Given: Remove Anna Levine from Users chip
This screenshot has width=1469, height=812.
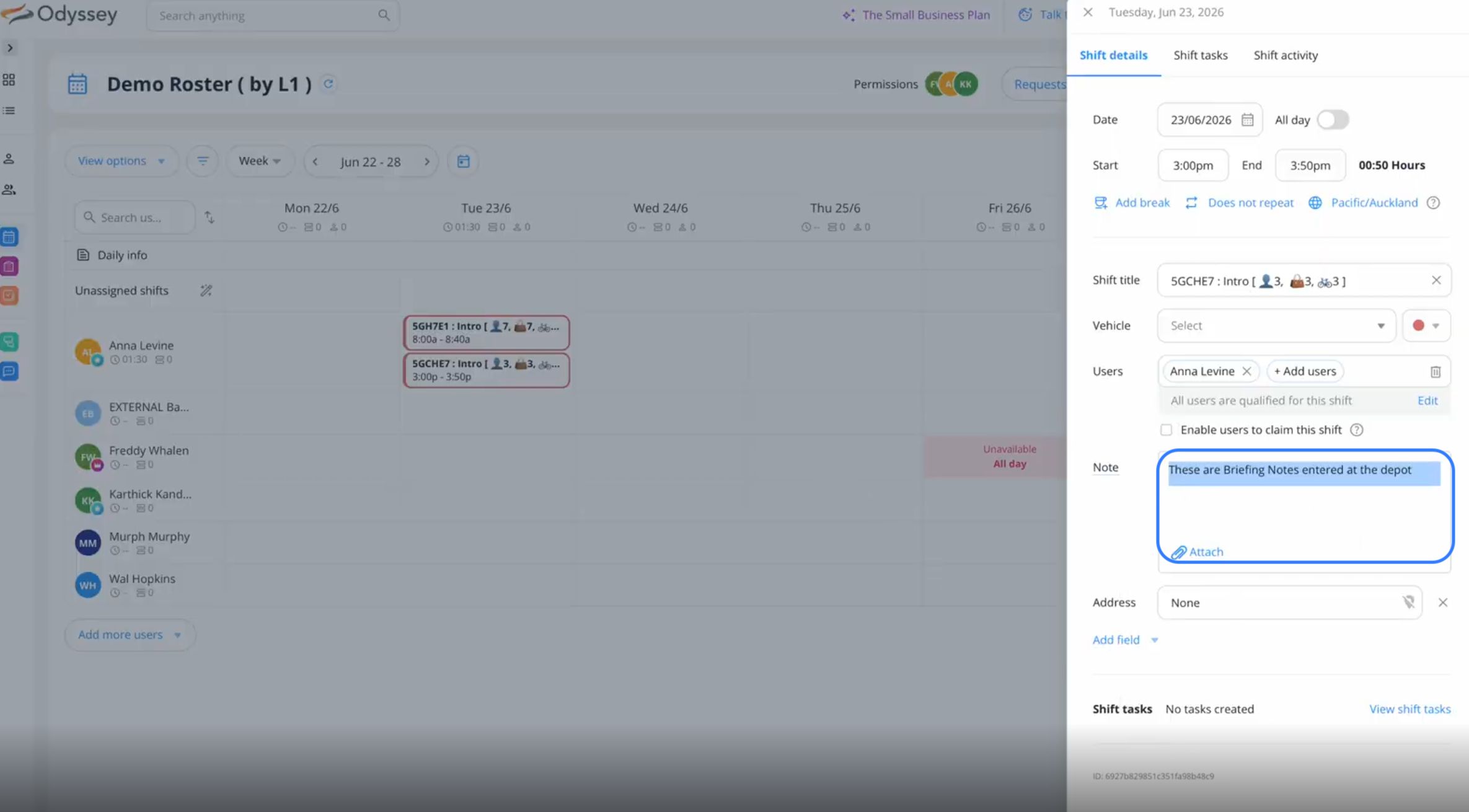Looking at the screenshot, I should [x=1246, y=371].
